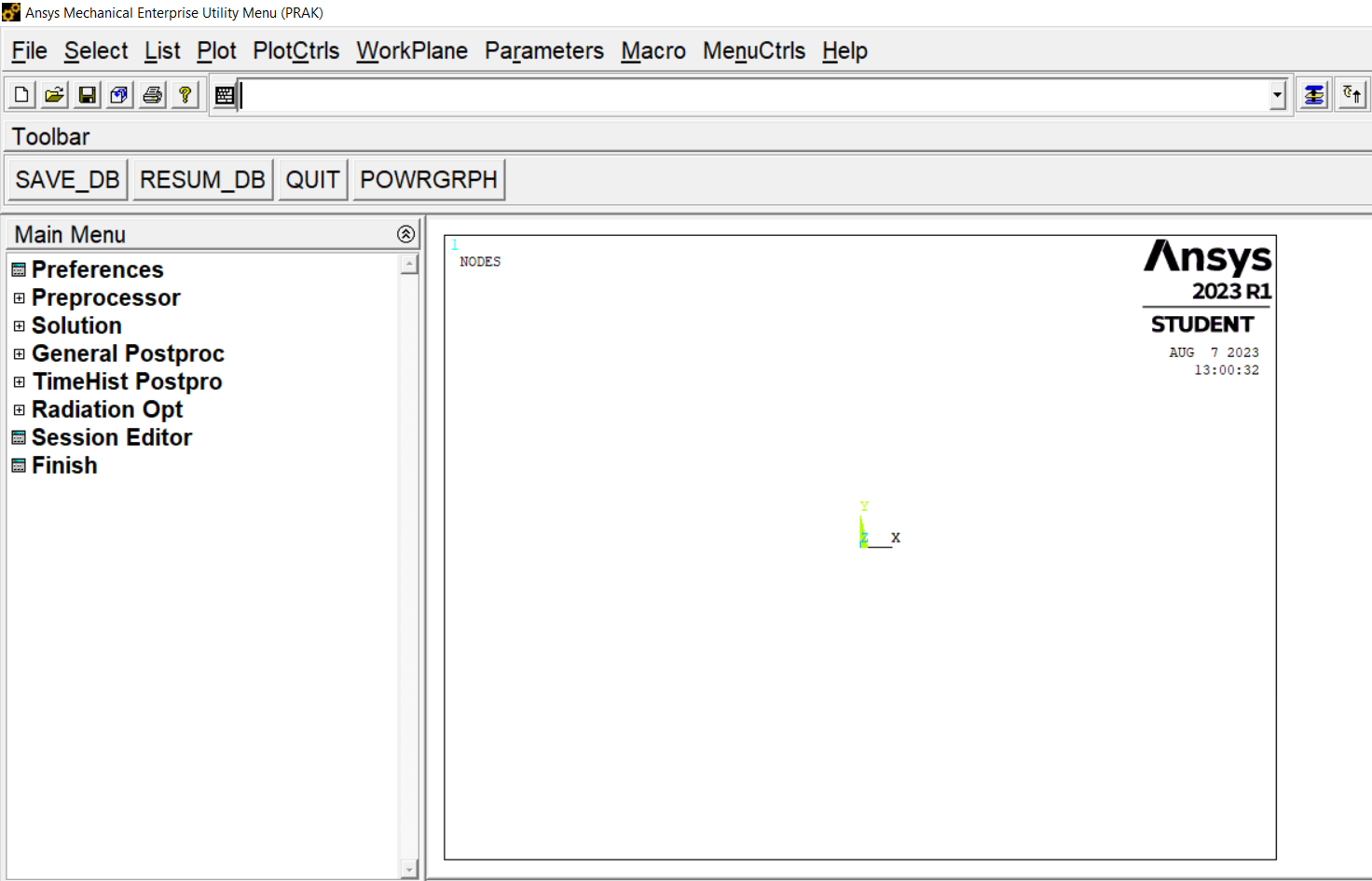The width and height of the screenshot is (1372, 881).
Task: Open the Parameters menu
Action: point(544,51)
